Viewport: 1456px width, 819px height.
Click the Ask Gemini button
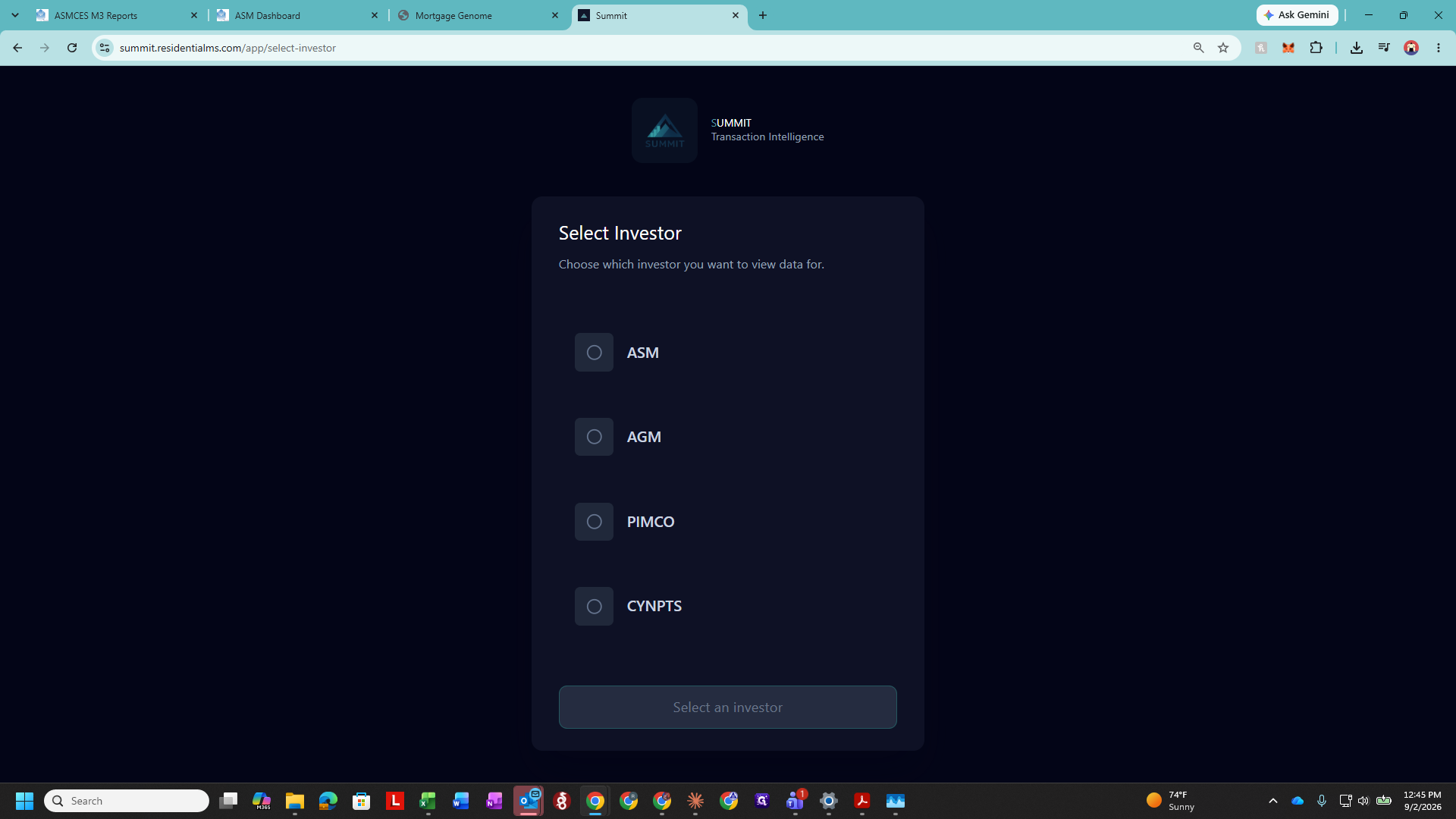1297,15
